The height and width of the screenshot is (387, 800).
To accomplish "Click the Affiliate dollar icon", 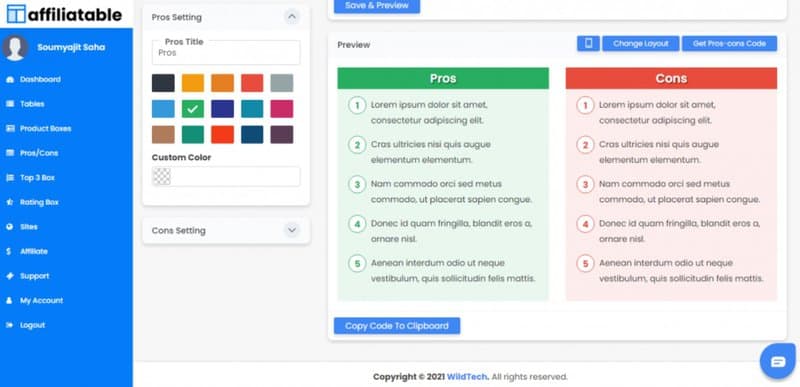I will (x=9, y=251).
